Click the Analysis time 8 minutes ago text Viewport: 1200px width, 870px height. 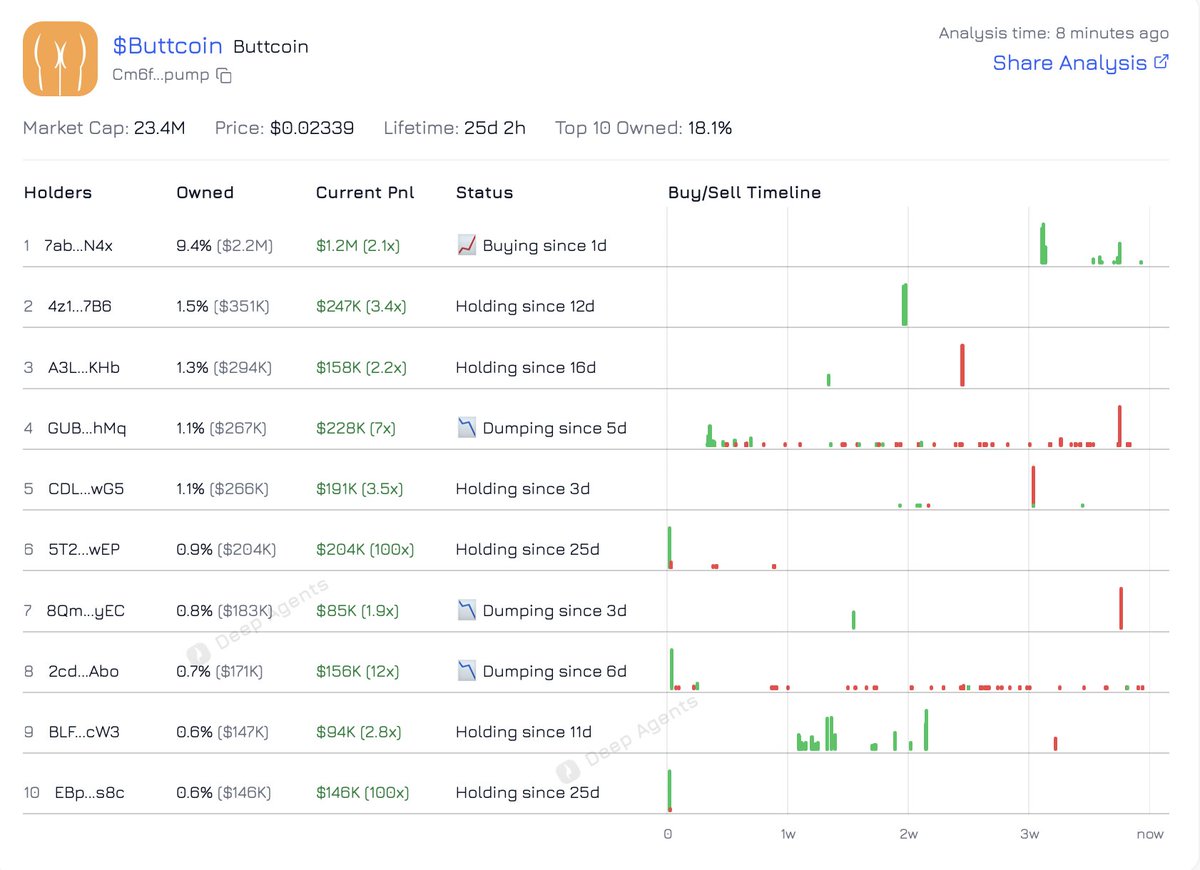point(1054,33)
